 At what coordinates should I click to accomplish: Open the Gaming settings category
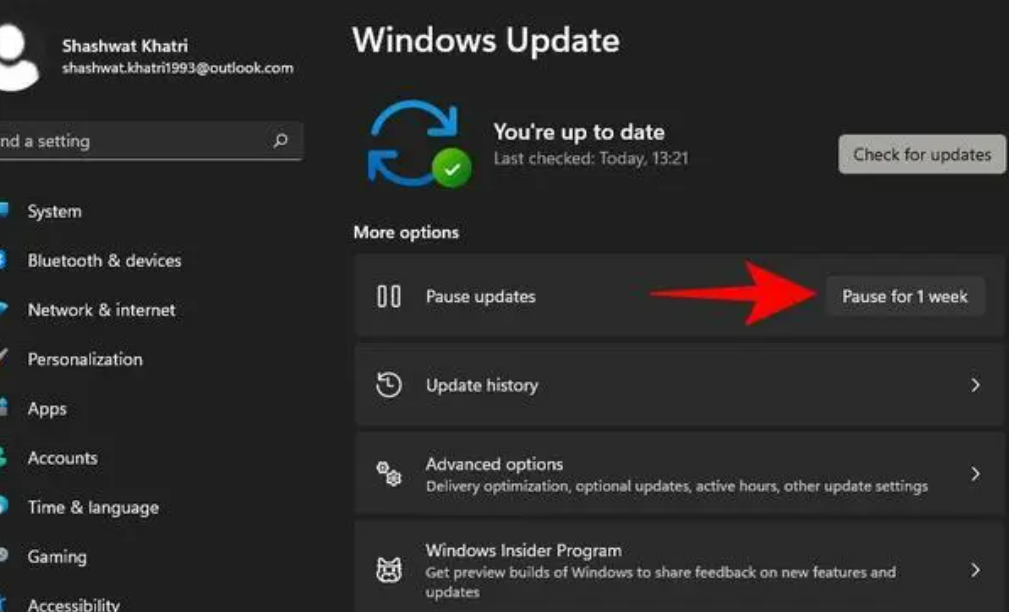point(57,557)
